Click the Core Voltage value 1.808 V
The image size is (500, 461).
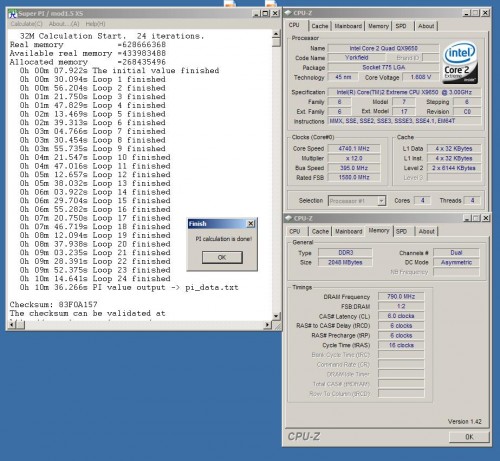tap(421, 77)
